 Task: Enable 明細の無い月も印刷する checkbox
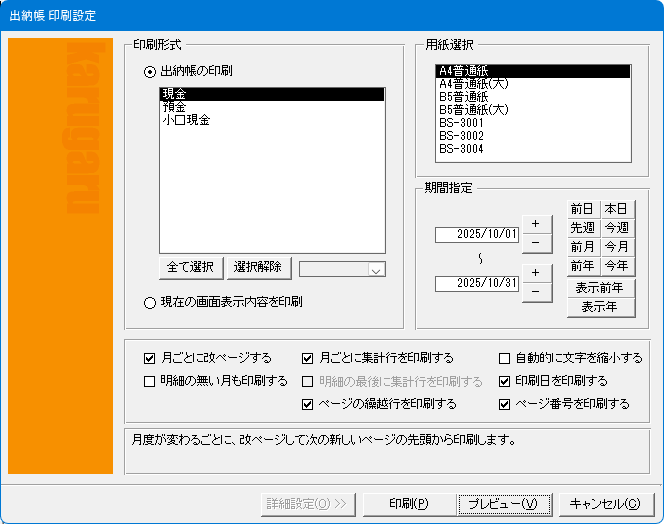point(150,381)
